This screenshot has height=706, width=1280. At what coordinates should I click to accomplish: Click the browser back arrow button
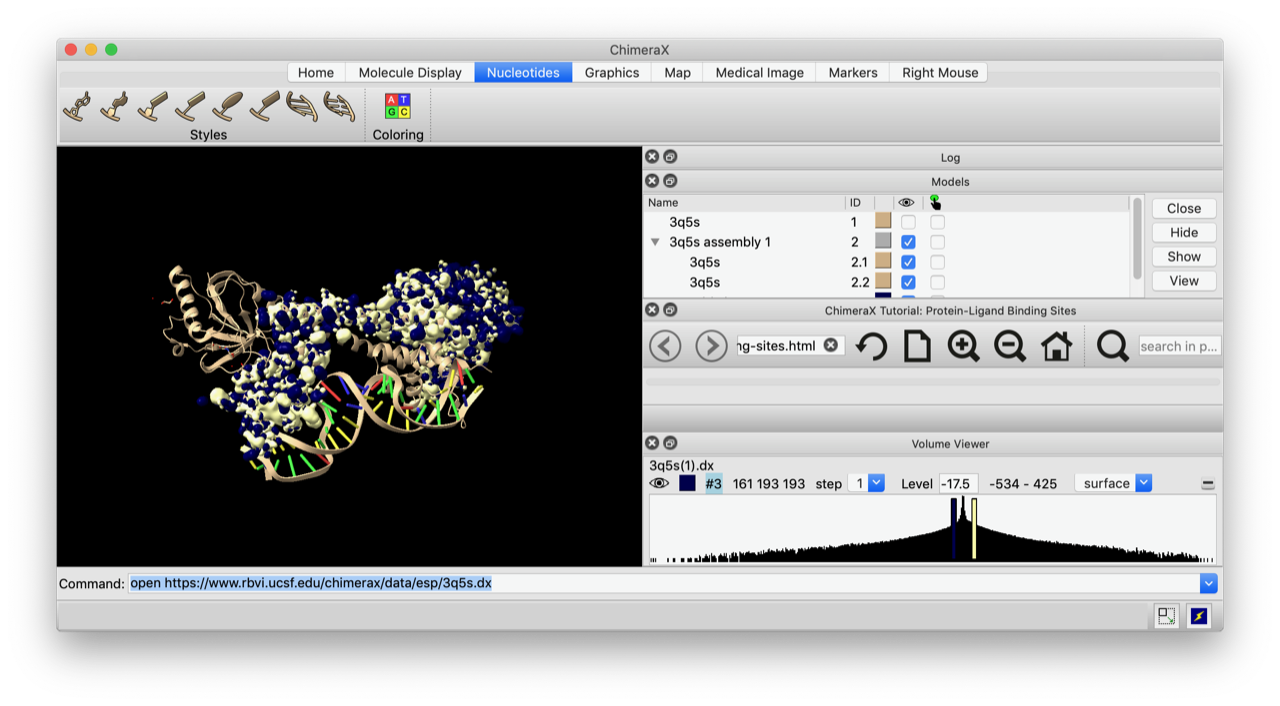coord(665,346)
